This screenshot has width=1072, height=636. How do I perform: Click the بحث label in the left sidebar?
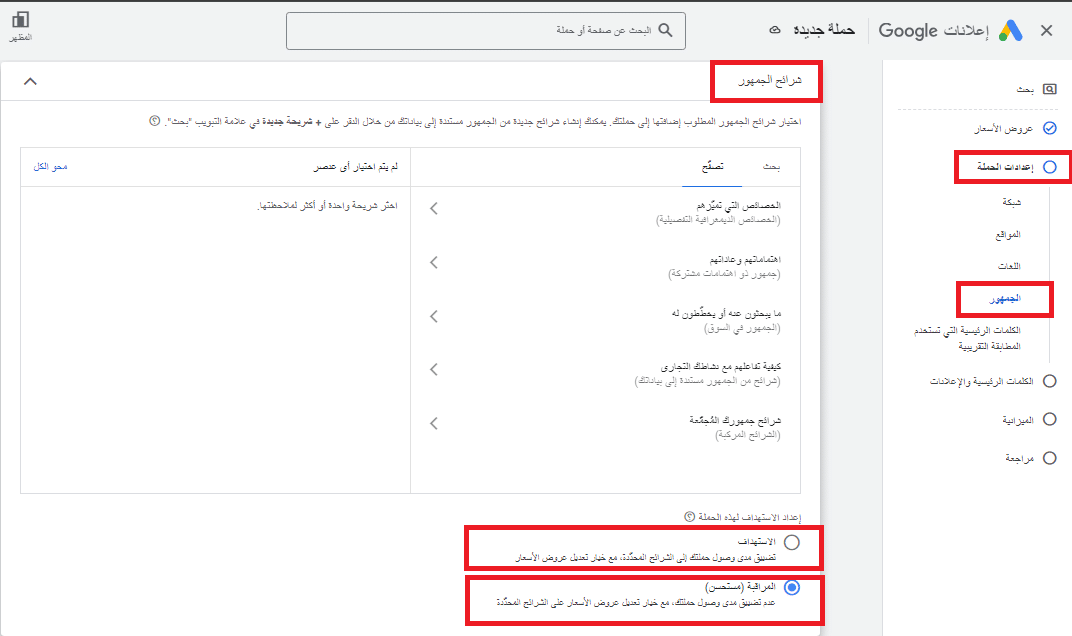click(x=1025, y=90)
